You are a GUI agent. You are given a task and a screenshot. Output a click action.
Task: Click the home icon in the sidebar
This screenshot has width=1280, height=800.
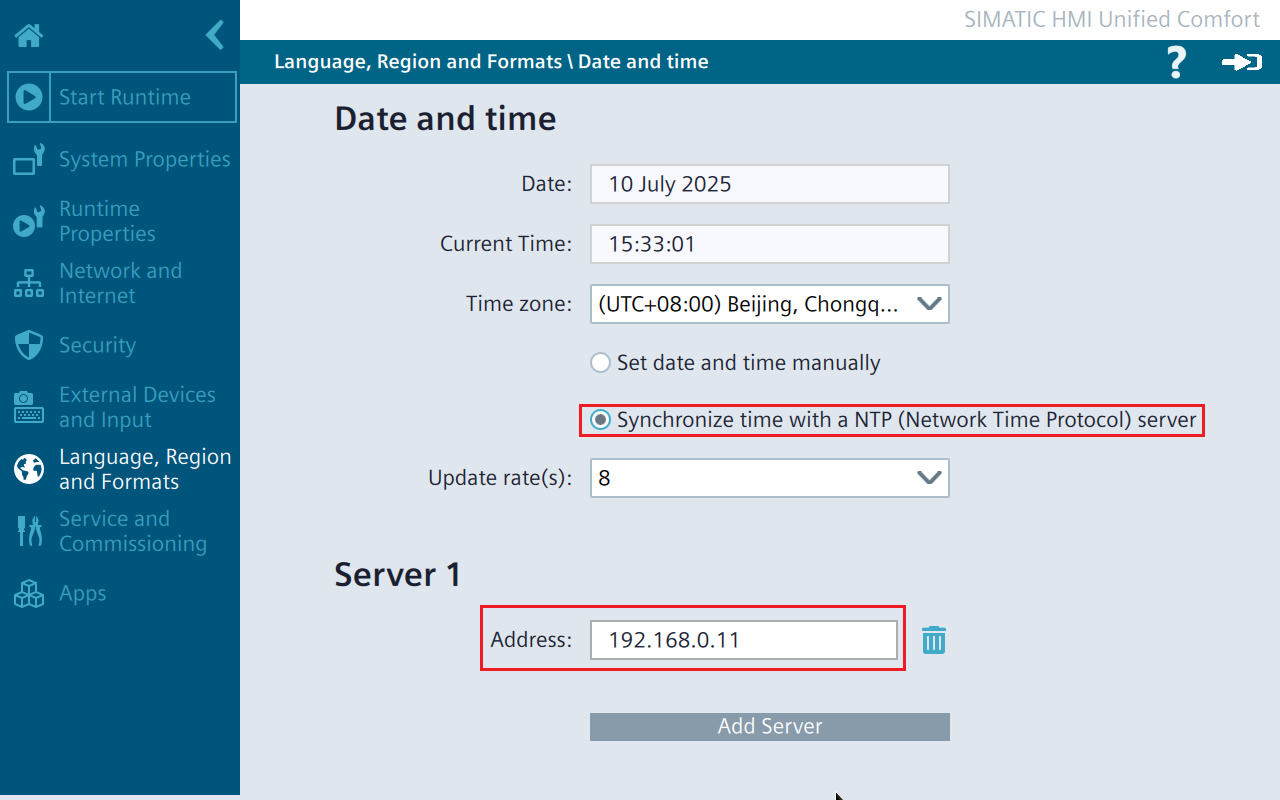(28, 36)
